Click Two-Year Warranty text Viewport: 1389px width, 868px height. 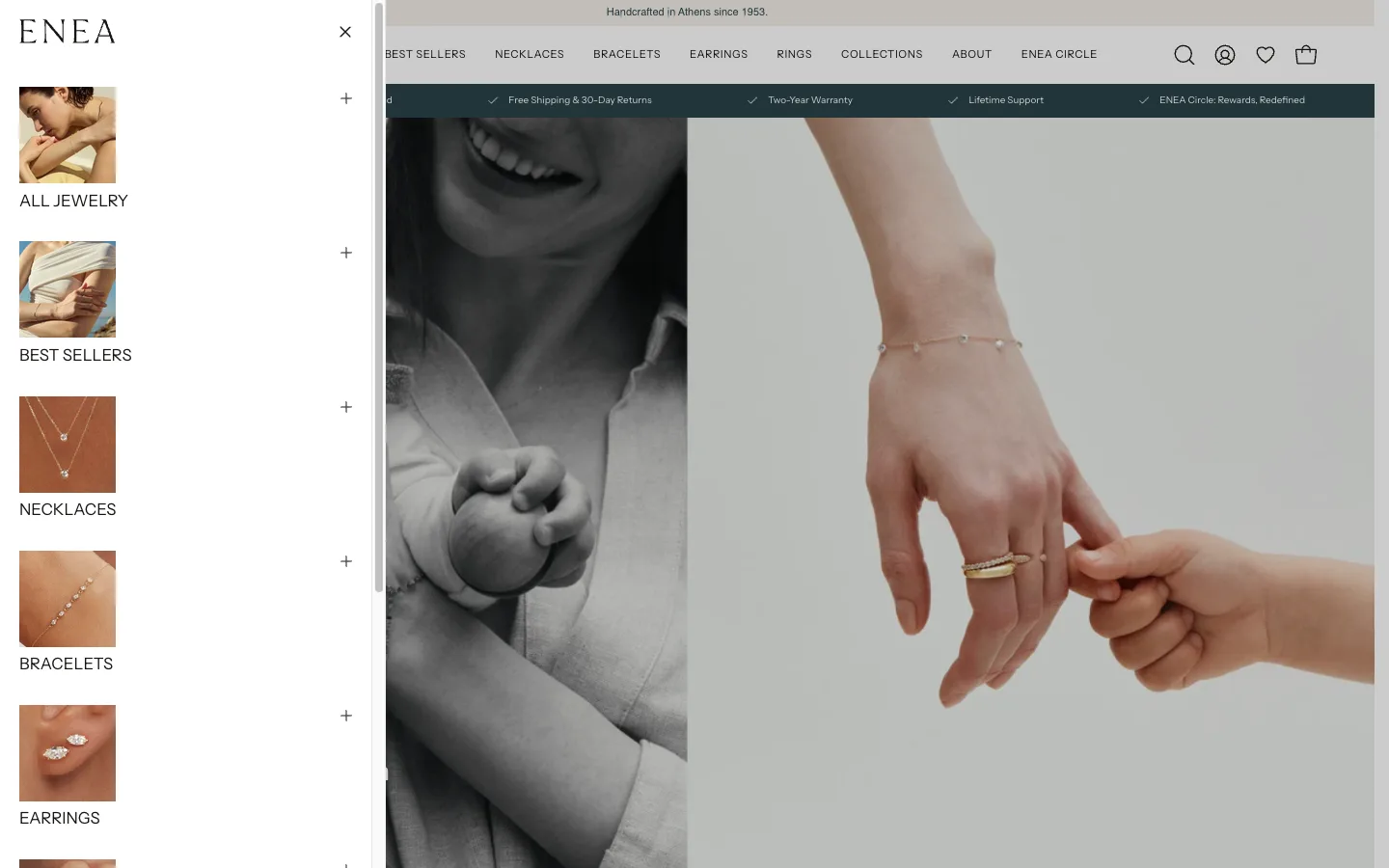[x=810, y=100]
